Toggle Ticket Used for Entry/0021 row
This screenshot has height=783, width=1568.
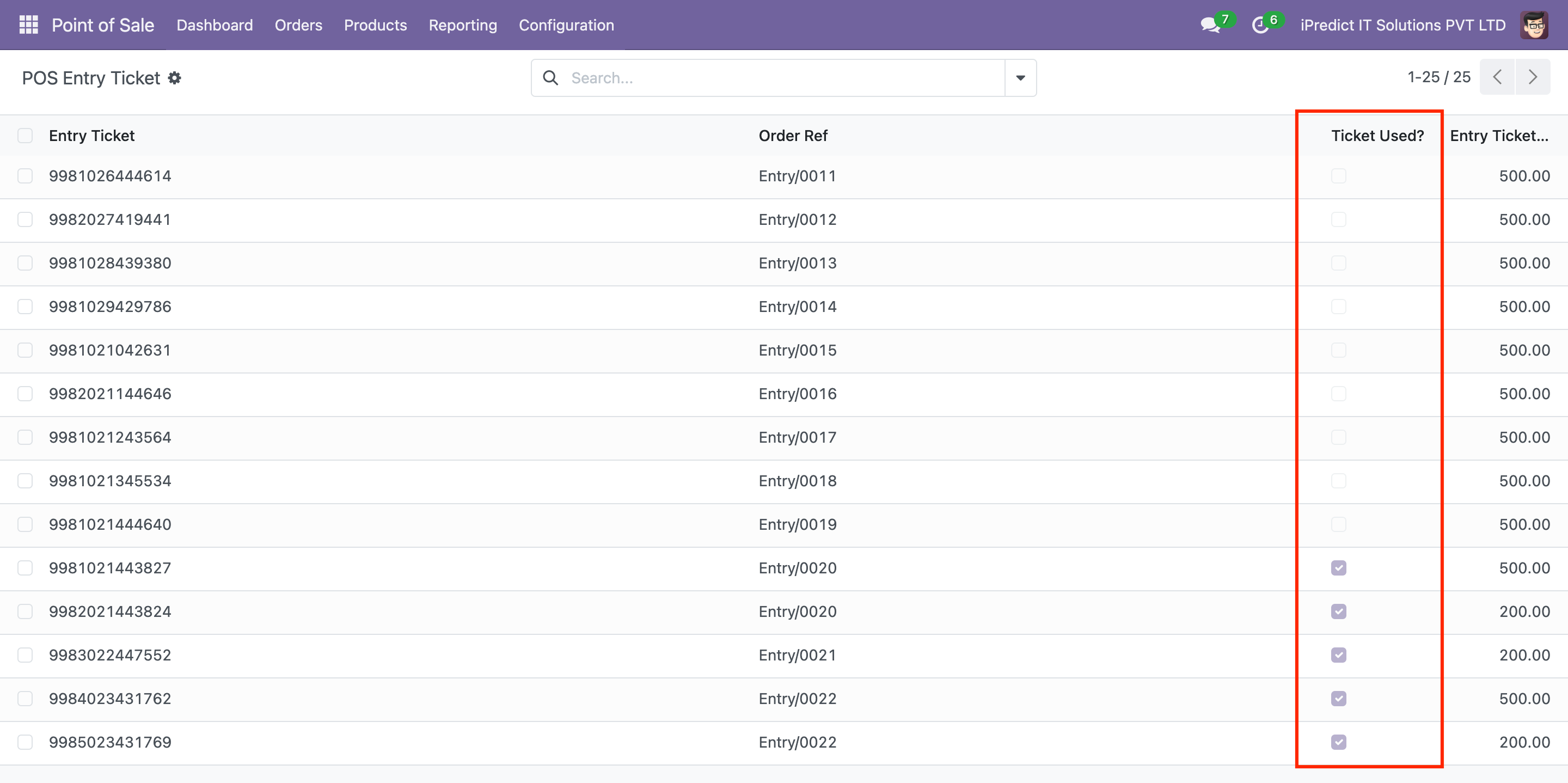pyautogui.click(x=1339, y=655)
